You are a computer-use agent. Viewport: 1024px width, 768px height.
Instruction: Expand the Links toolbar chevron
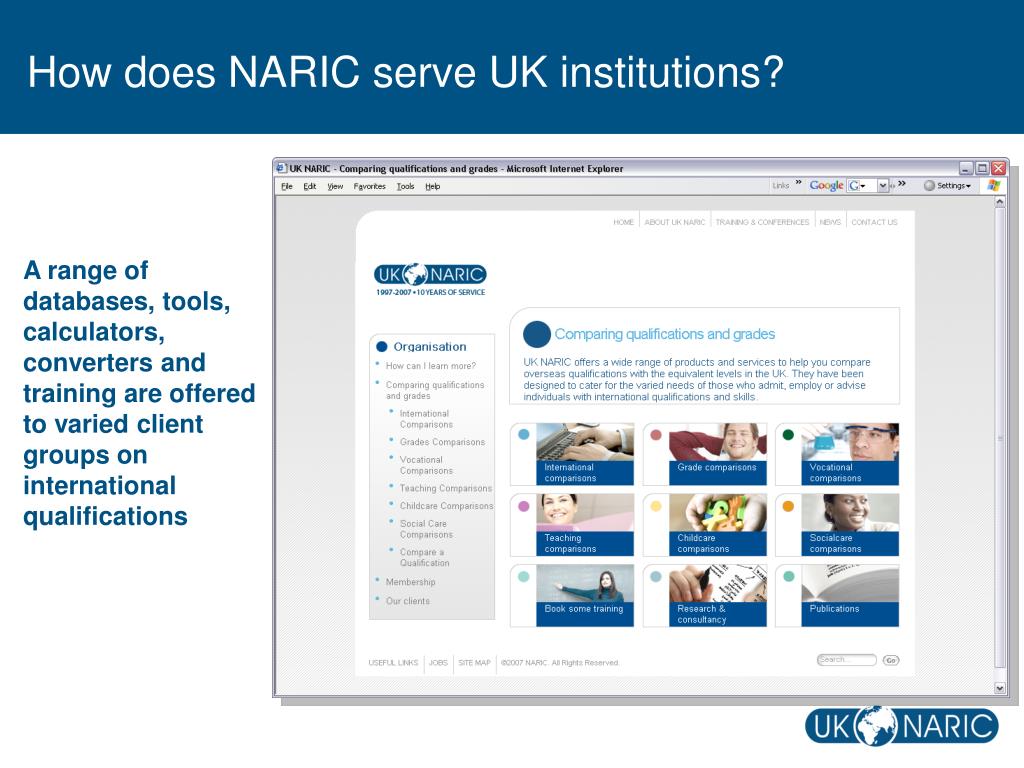click(798, 184)
